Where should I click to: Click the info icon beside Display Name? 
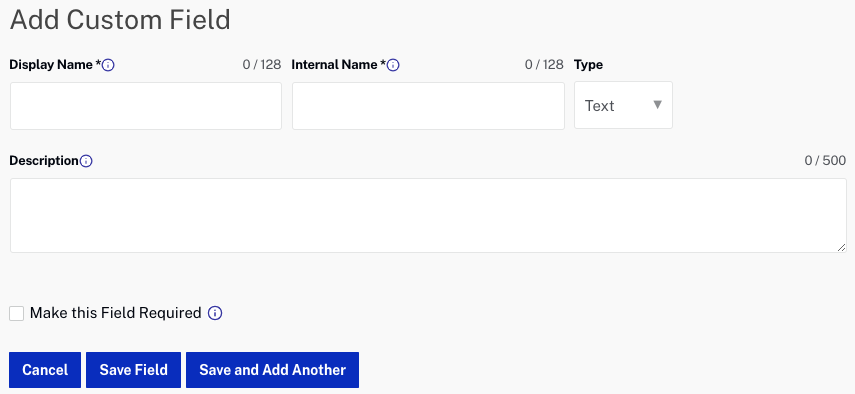(108, 65)
